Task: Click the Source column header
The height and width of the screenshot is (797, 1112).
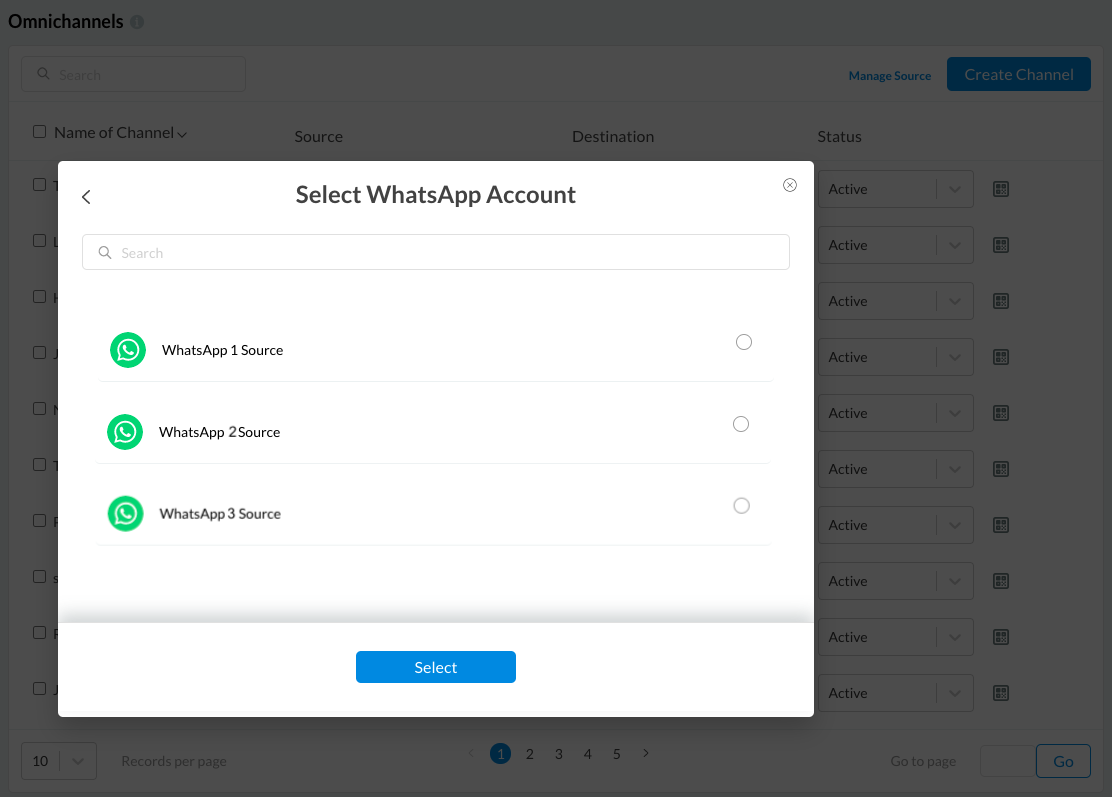Action: click(318, 137)
